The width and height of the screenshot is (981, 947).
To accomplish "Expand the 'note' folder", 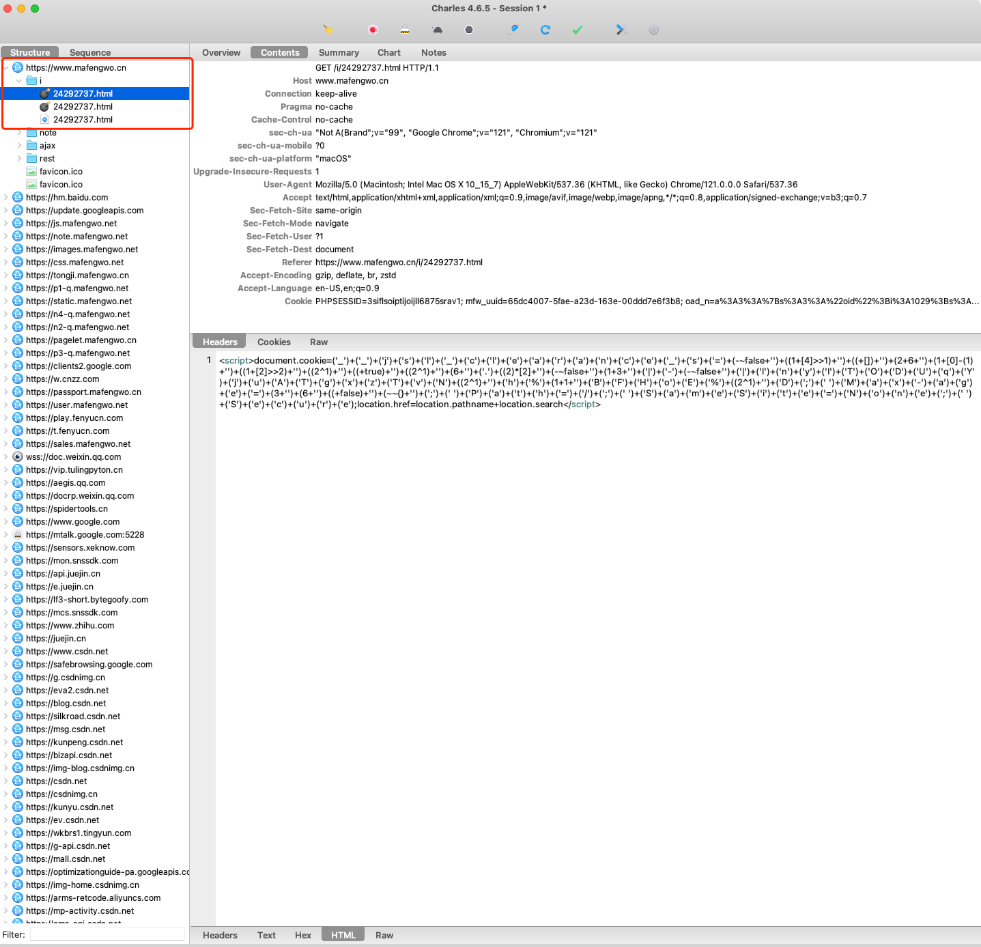I will click(x=19, y=133).
